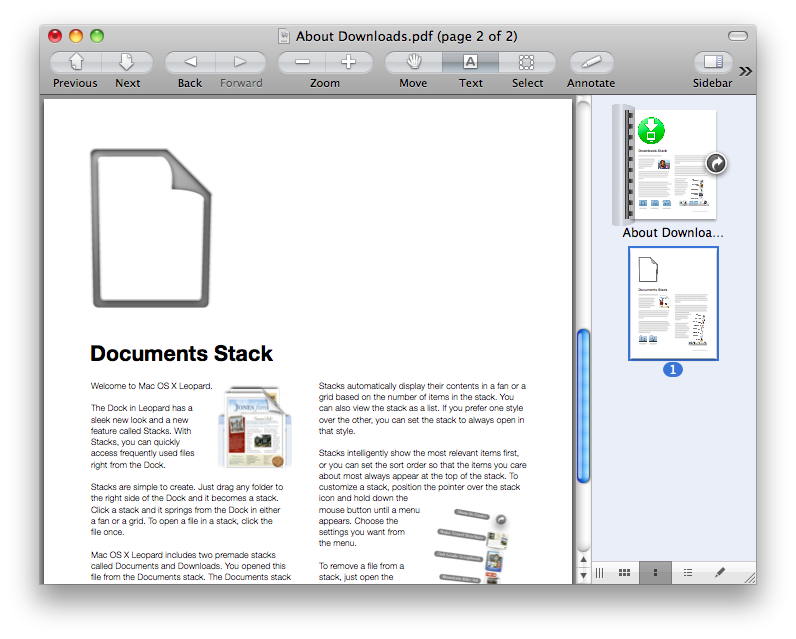The height and width of the screenshot is (639, 796).
Task: Show contact sheet grid view in sidebar
Action: pyautogui.click(x=625, y=572)
